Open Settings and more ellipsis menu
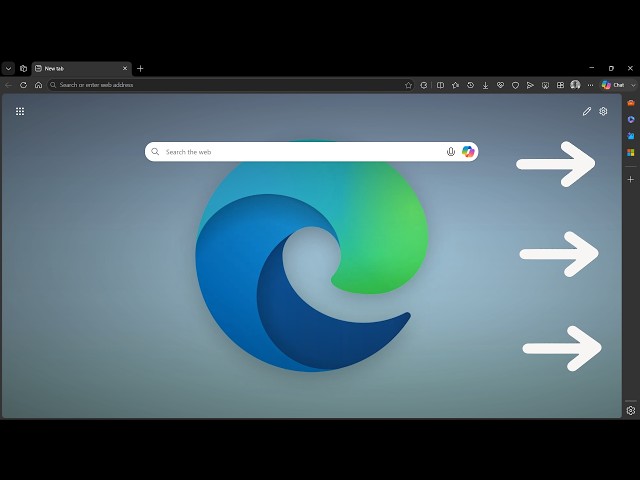Image resolution: width=640 pixels, height=480 pixels. pos(590,85)
